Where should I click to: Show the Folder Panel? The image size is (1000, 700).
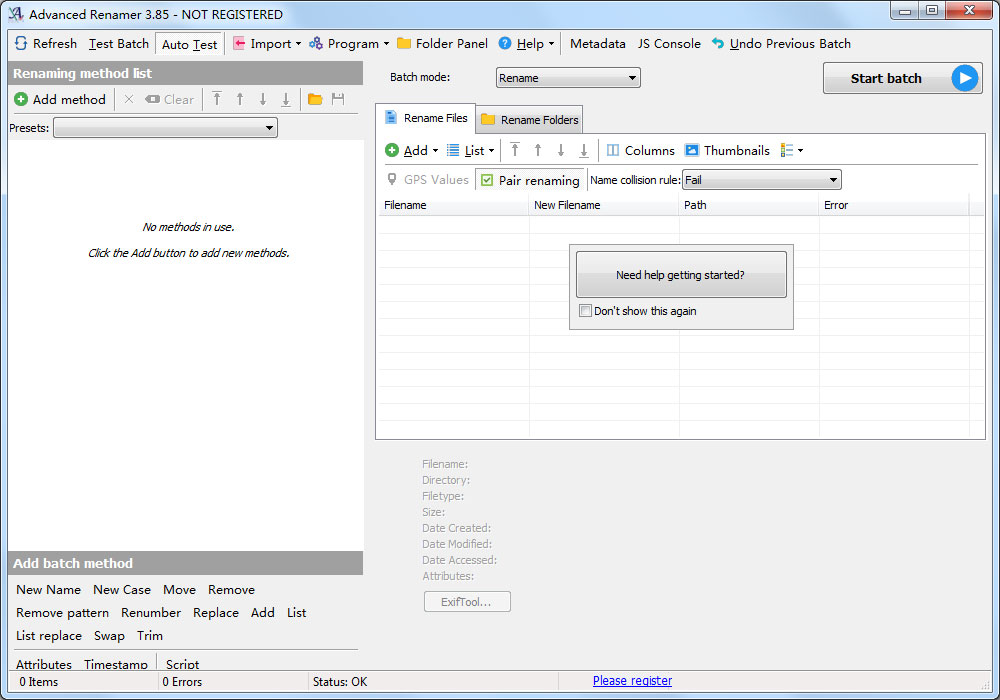pyautogui.click(x=443, y=43)
